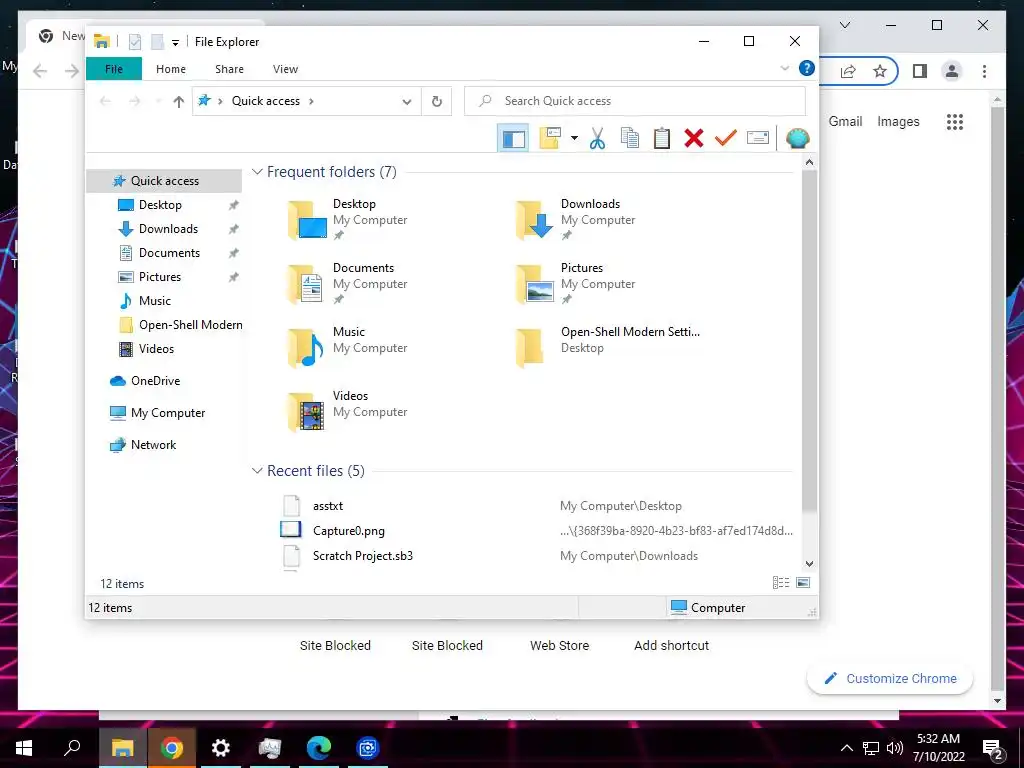Collapse the Recent files group

(257, 471)
